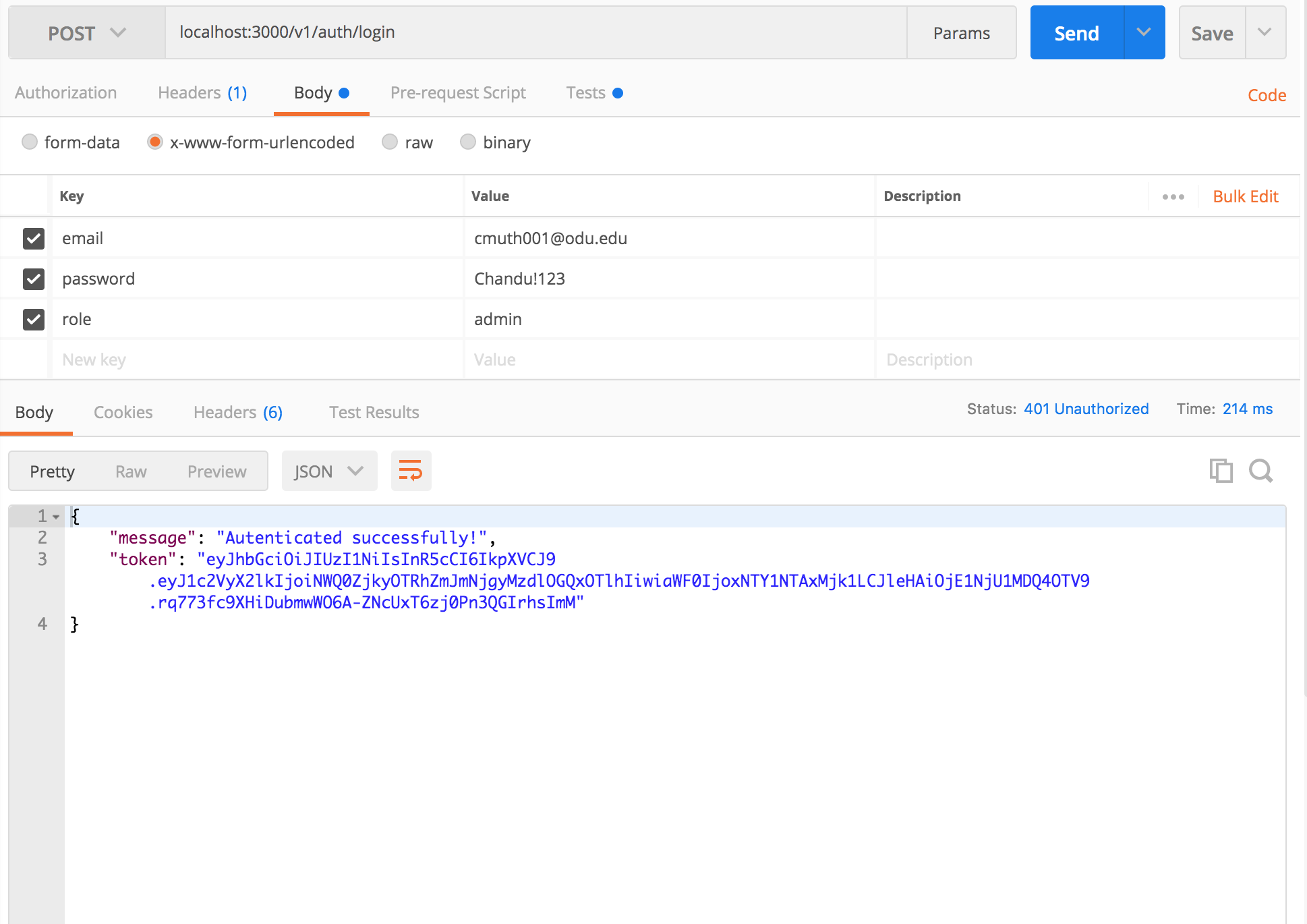This screenshot has height=924, width=1307.
Task: Toggle line wrap icon in response
Action: [x=411, y=471]
